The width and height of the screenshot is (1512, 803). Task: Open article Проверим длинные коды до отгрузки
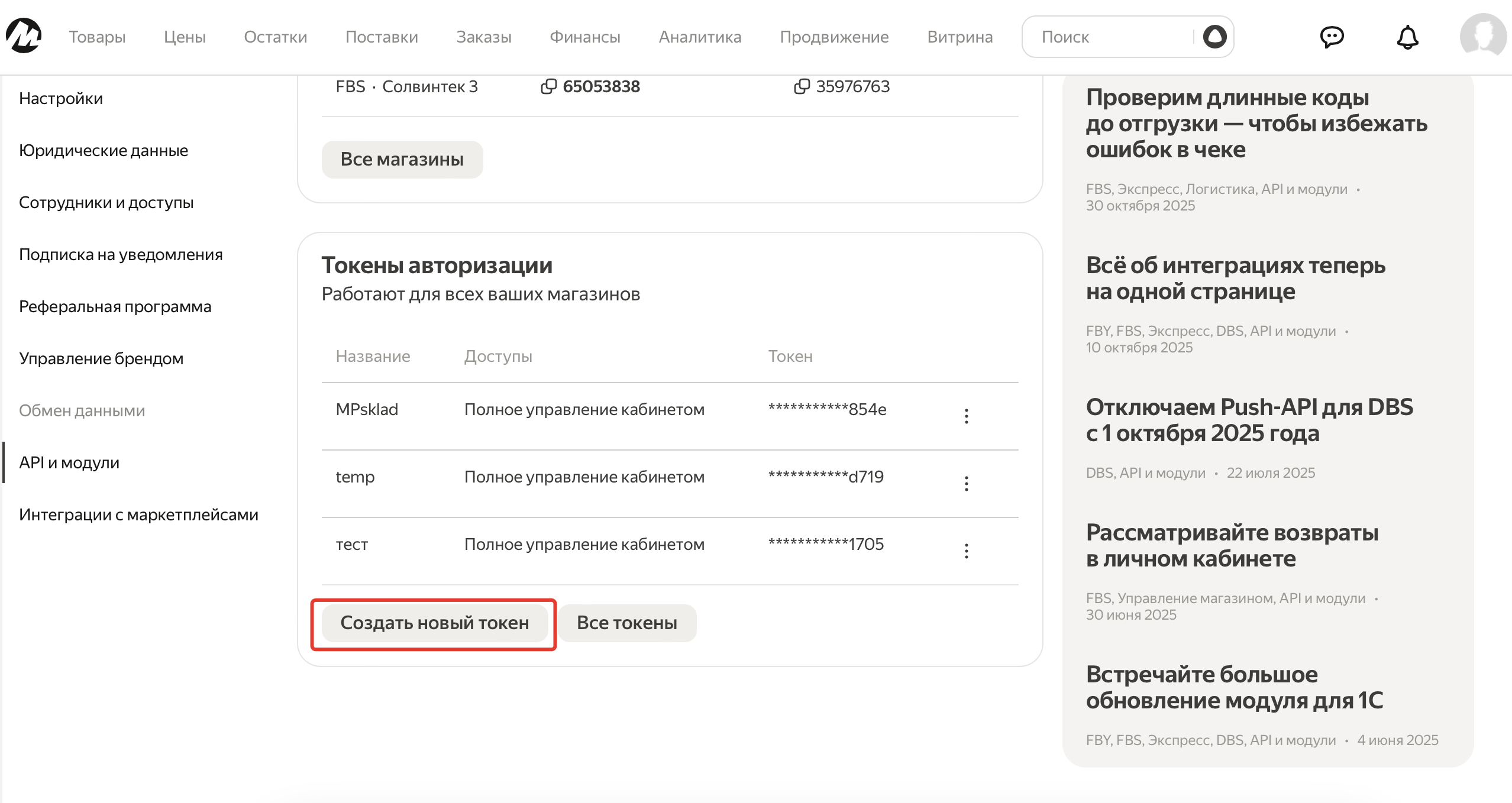1256,123
